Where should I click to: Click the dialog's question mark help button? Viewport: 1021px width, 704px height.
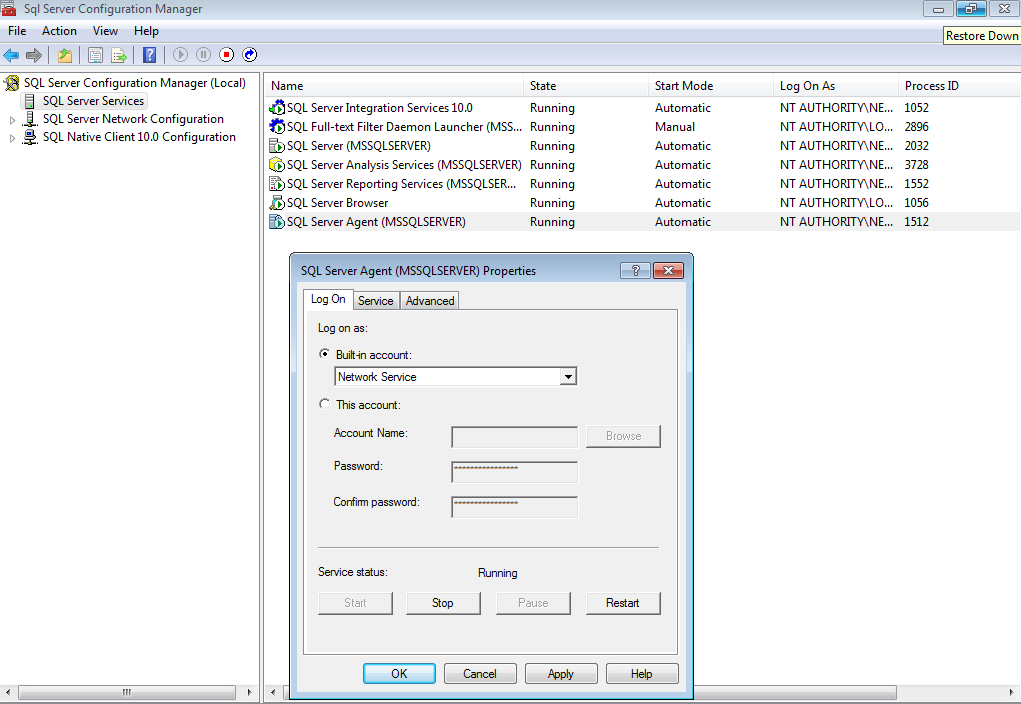(636, 270)
